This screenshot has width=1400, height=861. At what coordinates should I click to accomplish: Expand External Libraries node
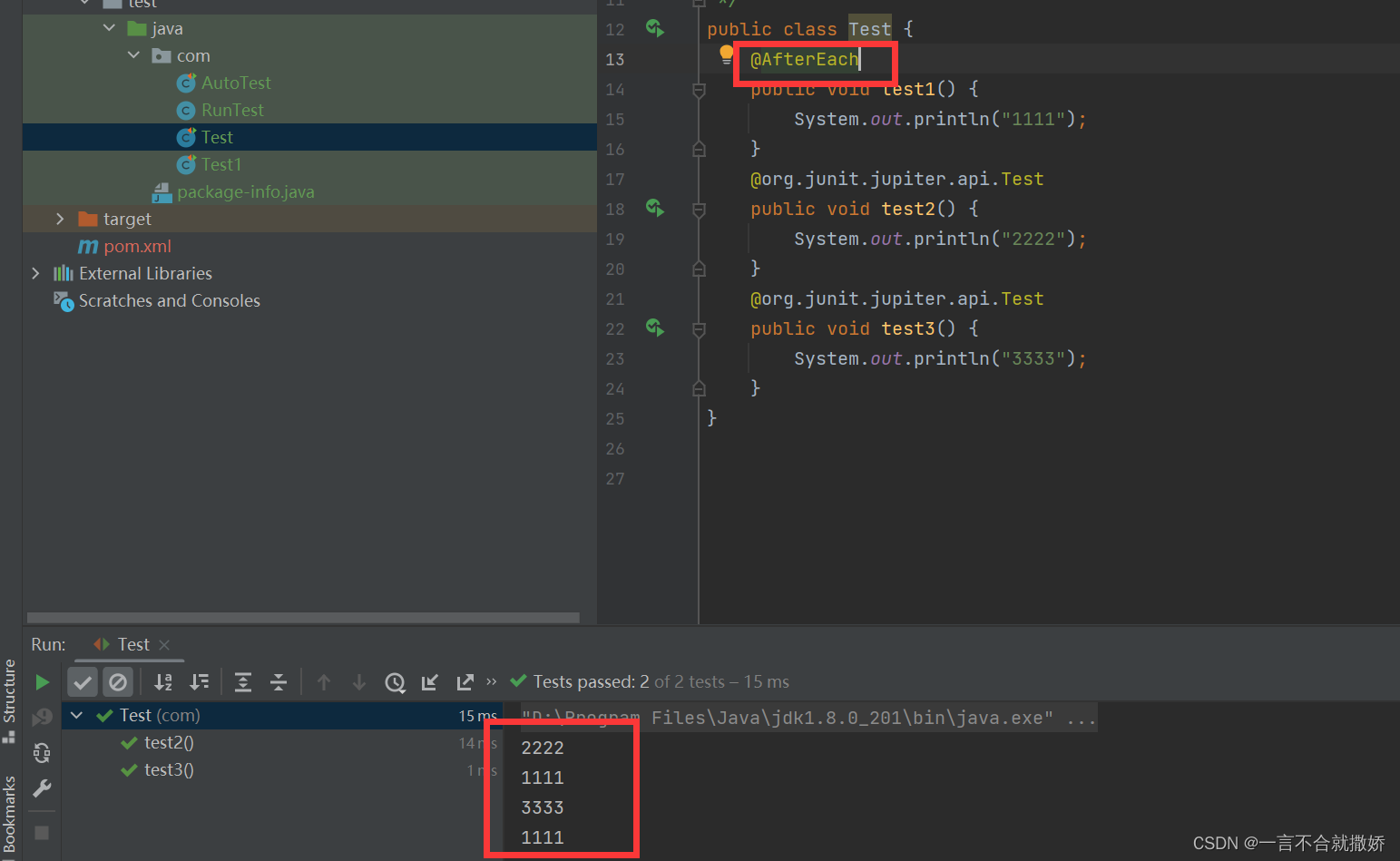click(35, 273)
